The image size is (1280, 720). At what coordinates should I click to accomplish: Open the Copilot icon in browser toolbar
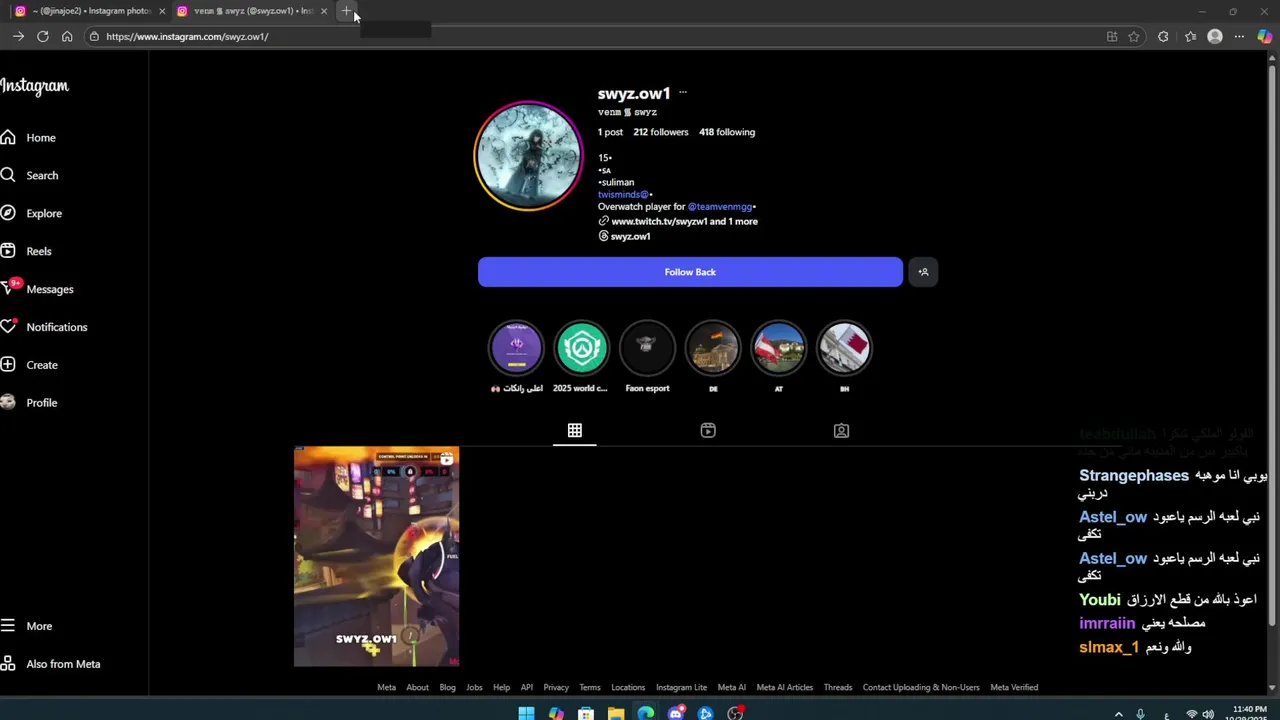[1265, 37]
